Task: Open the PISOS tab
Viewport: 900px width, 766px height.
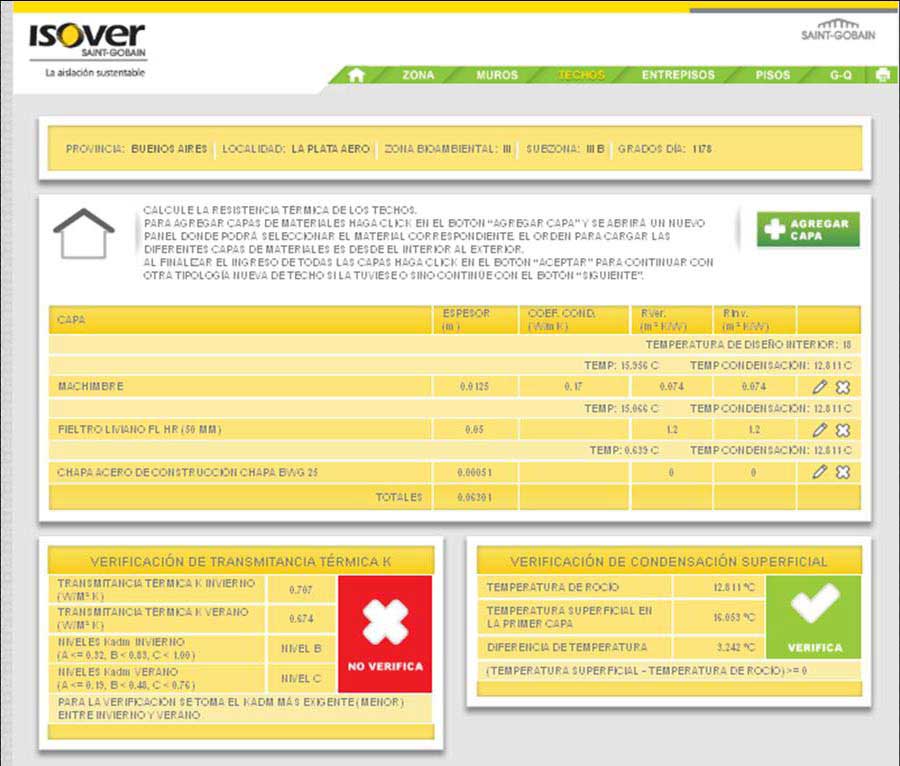Action: (773, 75)
